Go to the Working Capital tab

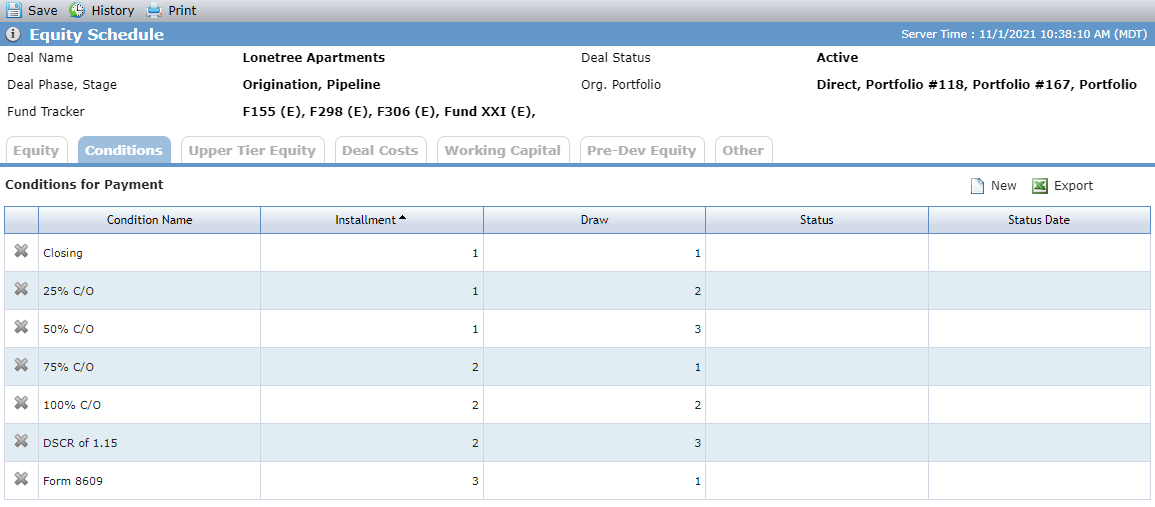point(503,150)
